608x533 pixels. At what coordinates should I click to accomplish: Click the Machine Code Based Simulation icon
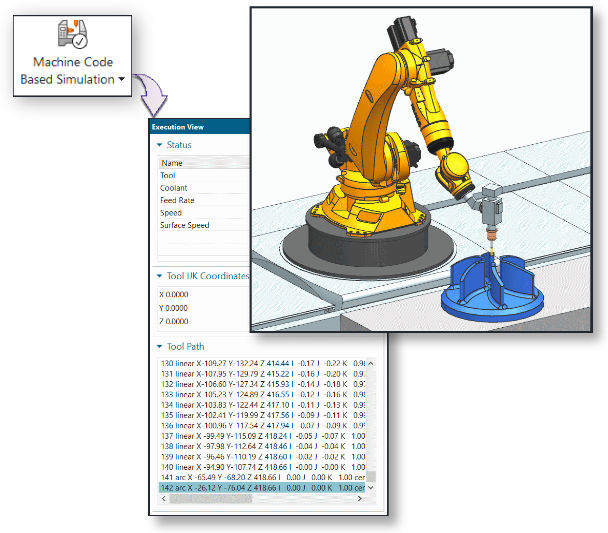pos(75,34)
